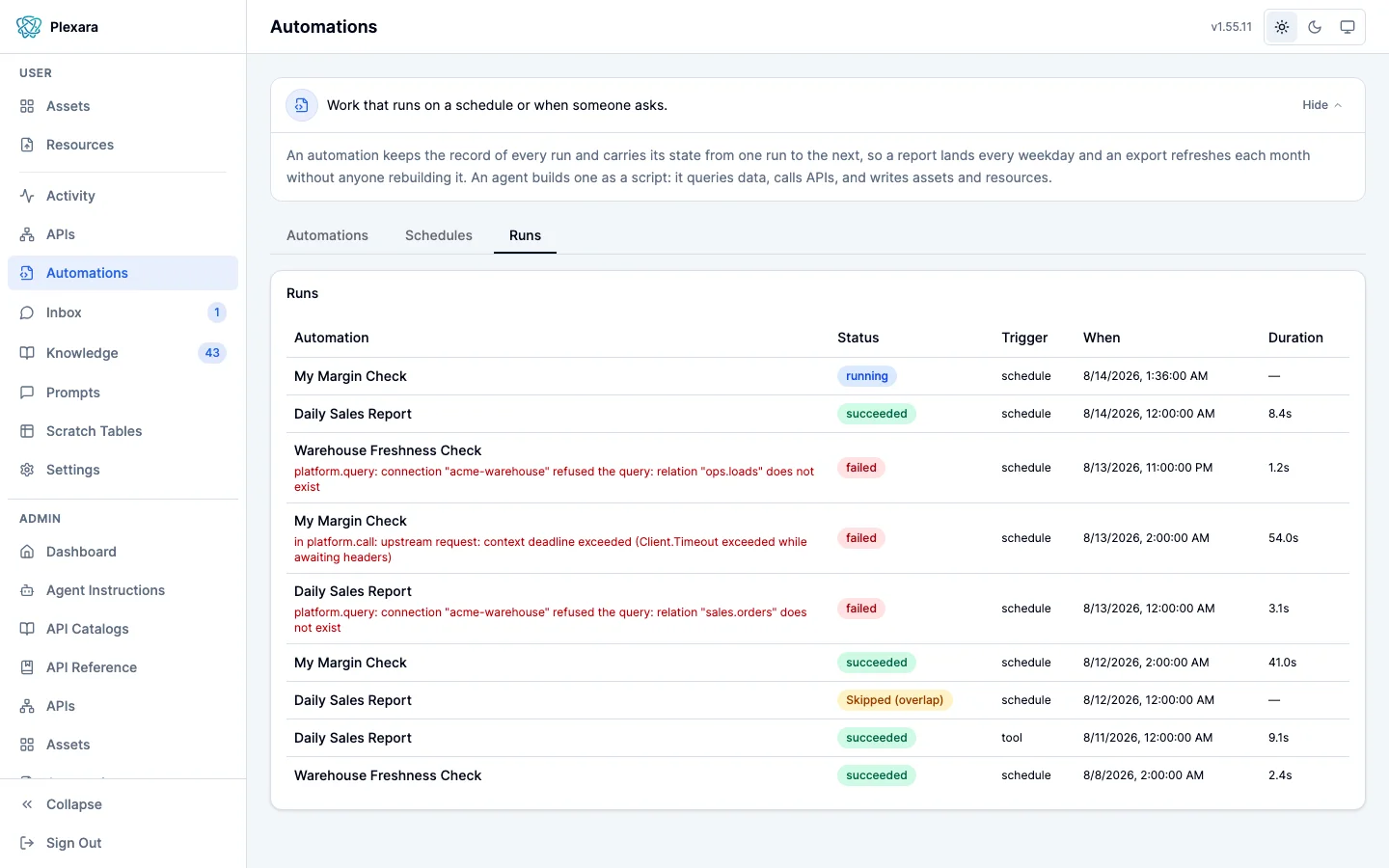Open the user Assets icon in sidebar

tap(27, 106)
